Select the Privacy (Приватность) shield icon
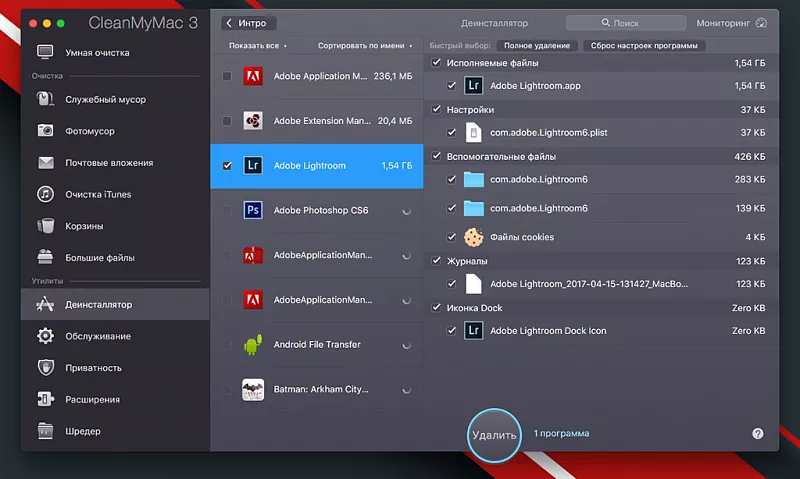Viewport: 800px width, 479px height. tap(45, 368)
